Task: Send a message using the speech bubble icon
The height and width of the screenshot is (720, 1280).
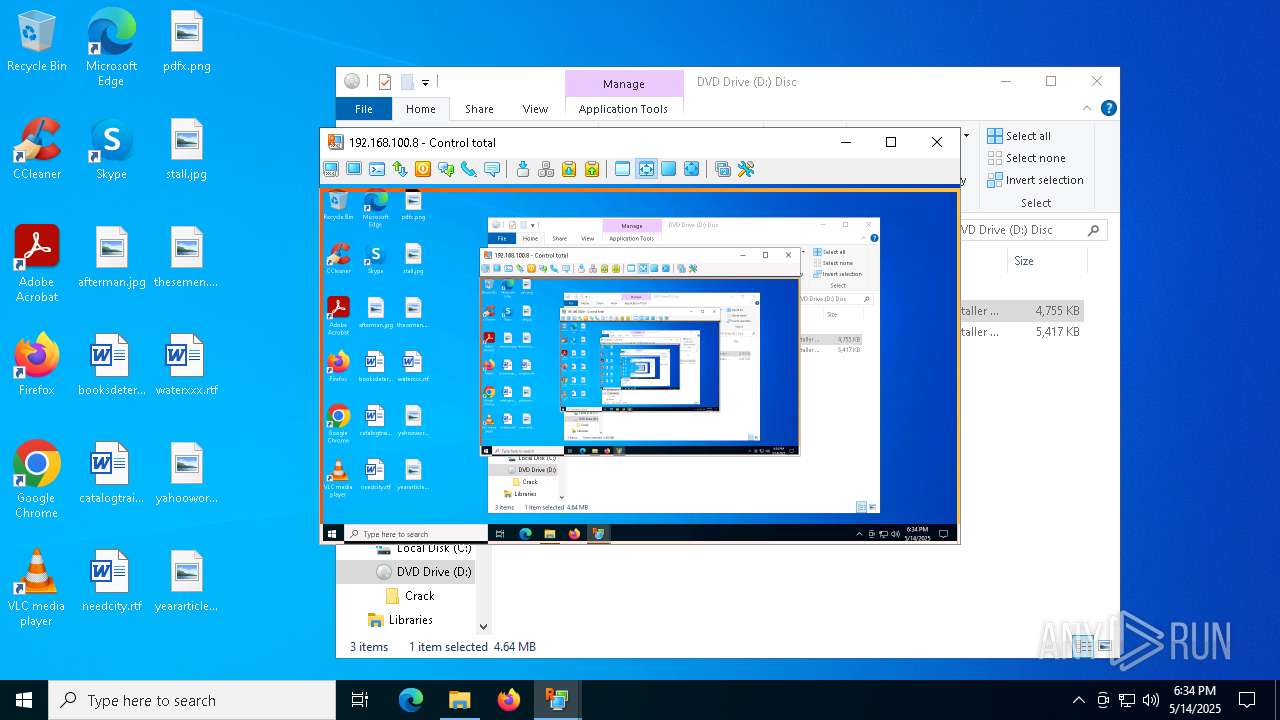Action: (x=492, y=169)
